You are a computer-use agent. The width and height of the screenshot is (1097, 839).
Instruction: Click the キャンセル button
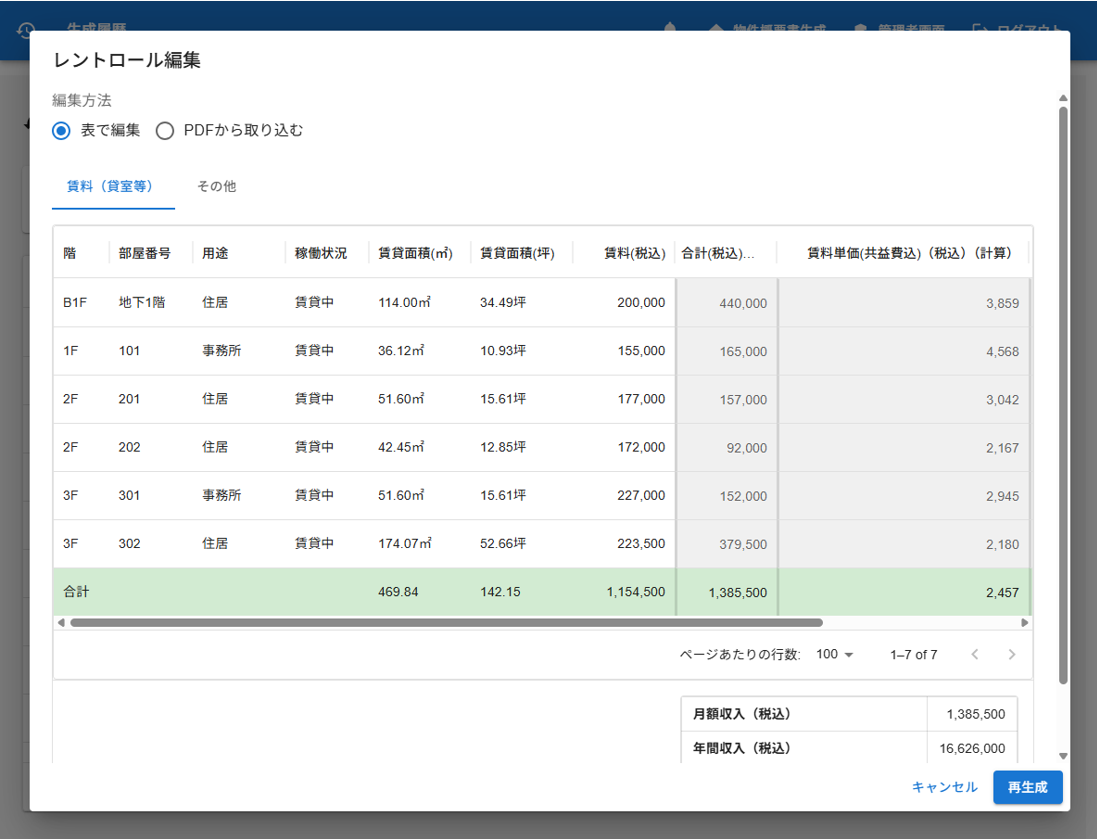[x=944, y=787]
